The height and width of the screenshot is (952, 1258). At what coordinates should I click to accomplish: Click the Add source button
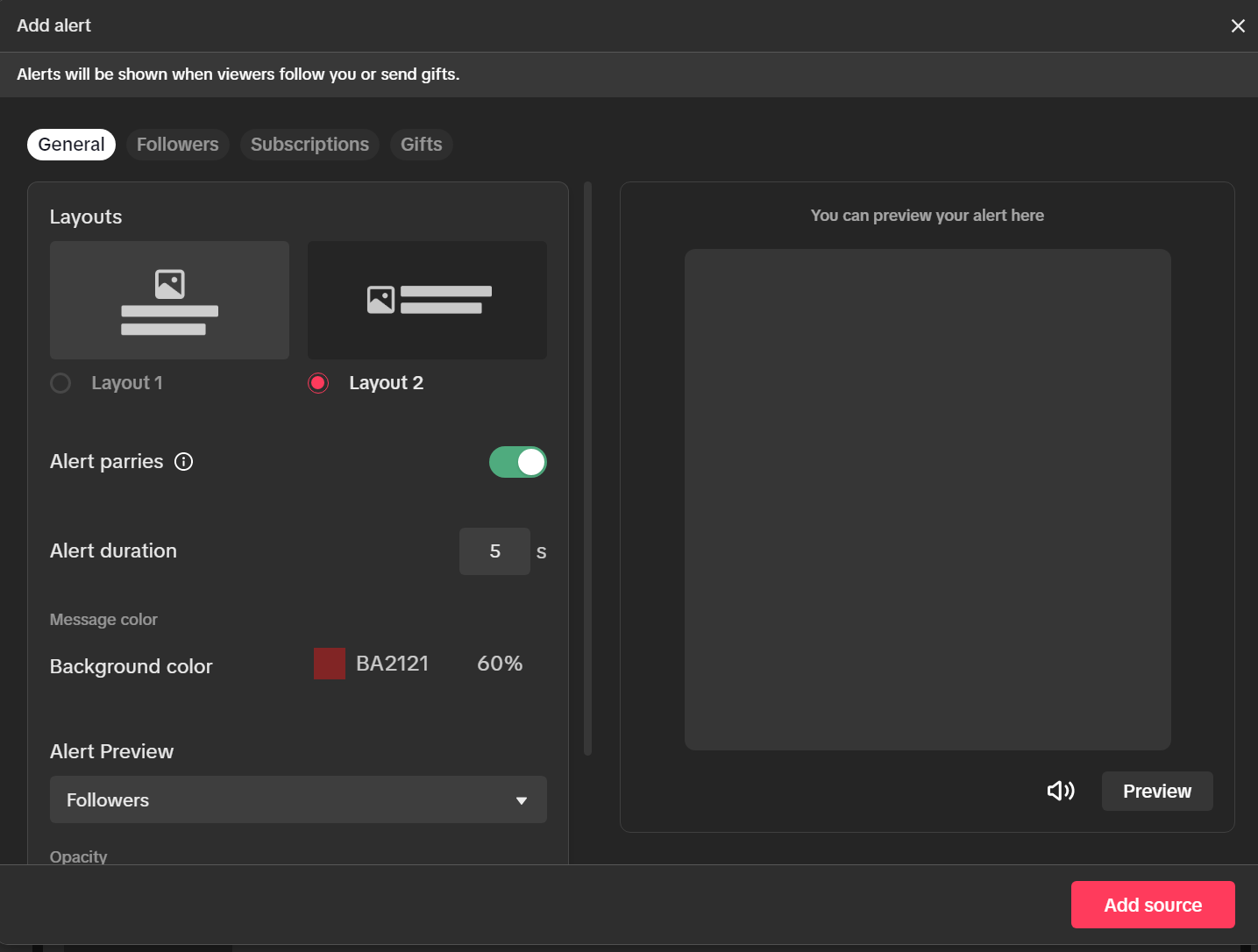point(1152,905)
